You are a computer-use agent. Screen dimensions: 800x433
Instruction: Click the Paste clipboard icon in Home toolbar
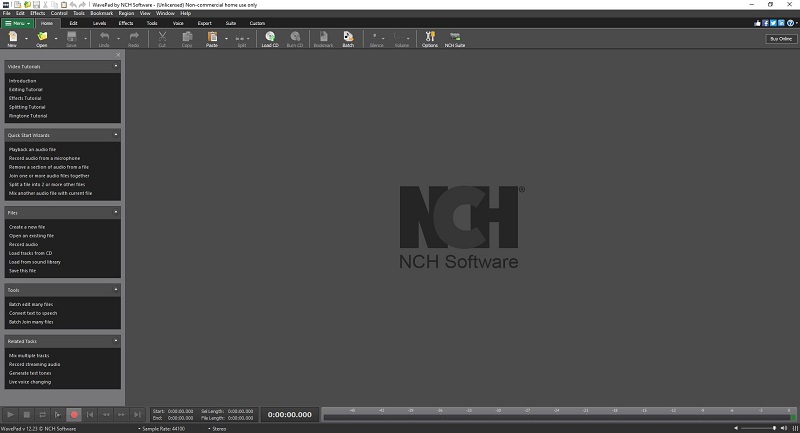pos(212,36)
